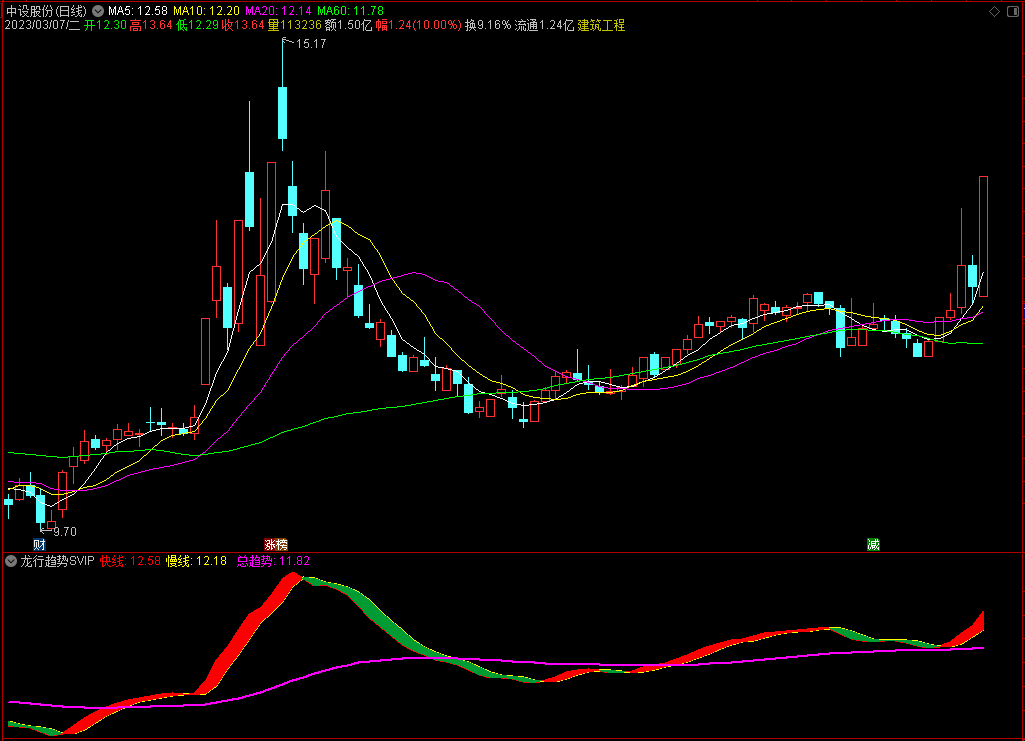The width and height of the screenshot is (1025, 741).
Task: Click the 快线: 12.58 indicator label
Action: pos(130,561)
